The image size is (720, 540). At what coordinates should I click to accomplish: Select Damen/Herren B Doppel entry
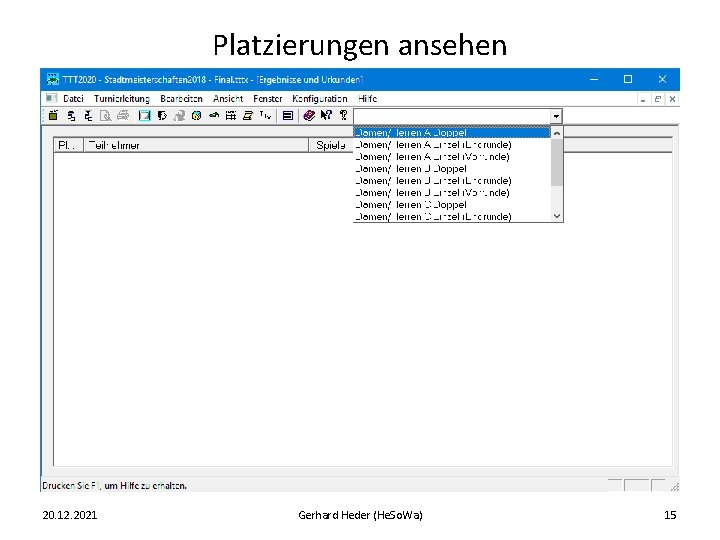coord(452,169)
